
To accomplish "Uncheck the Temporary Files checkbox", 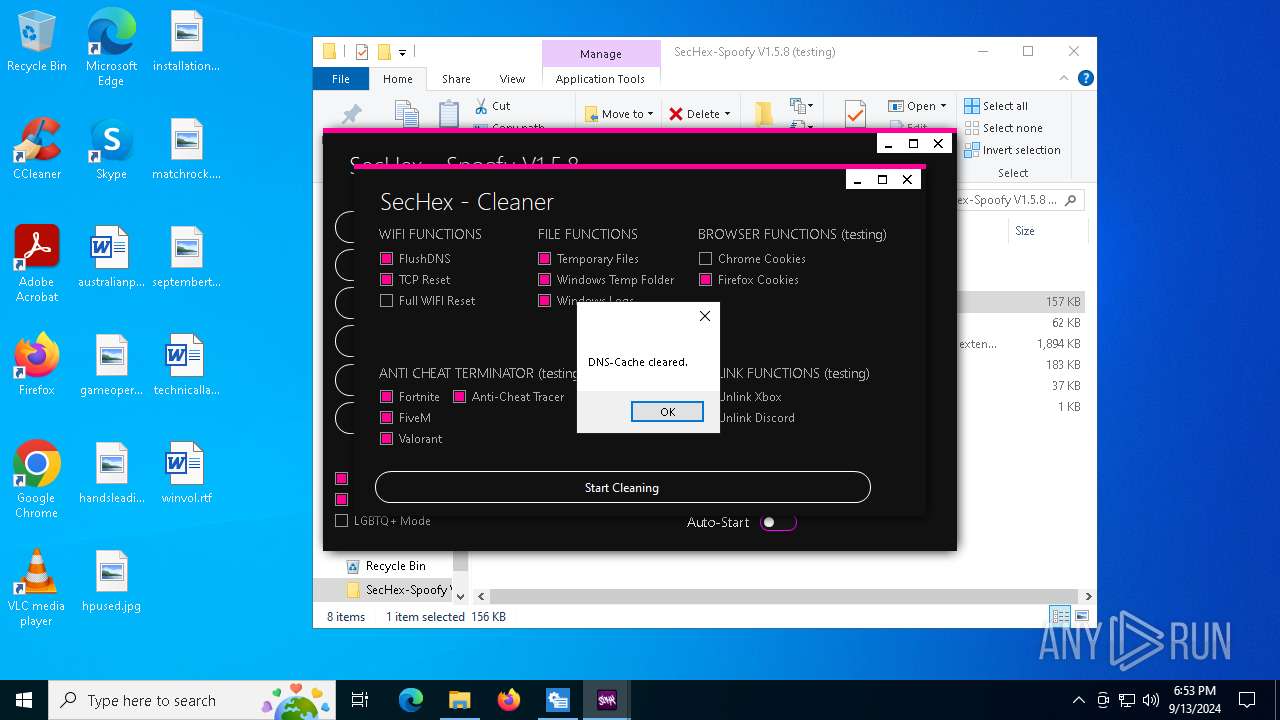I will click(545, 258).
